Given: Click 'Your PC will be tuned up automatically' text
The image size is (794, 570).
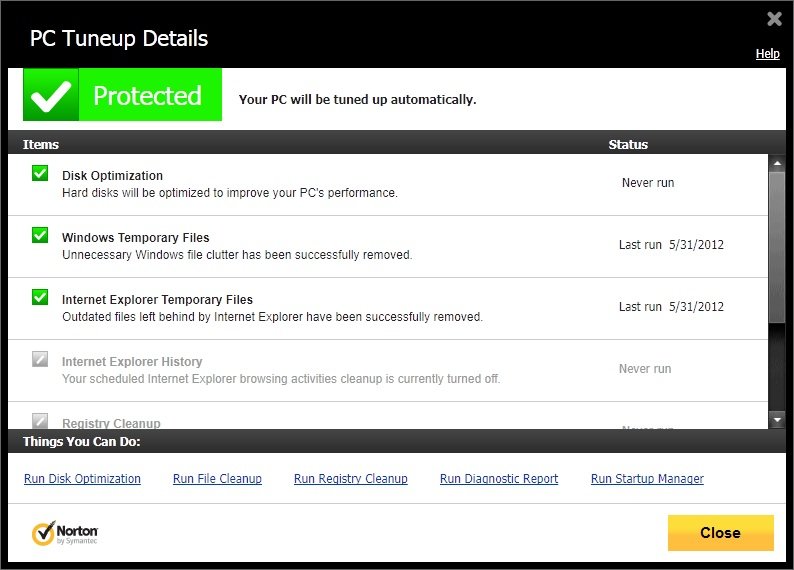Looking at the screenshot, I should pos(358,99).
